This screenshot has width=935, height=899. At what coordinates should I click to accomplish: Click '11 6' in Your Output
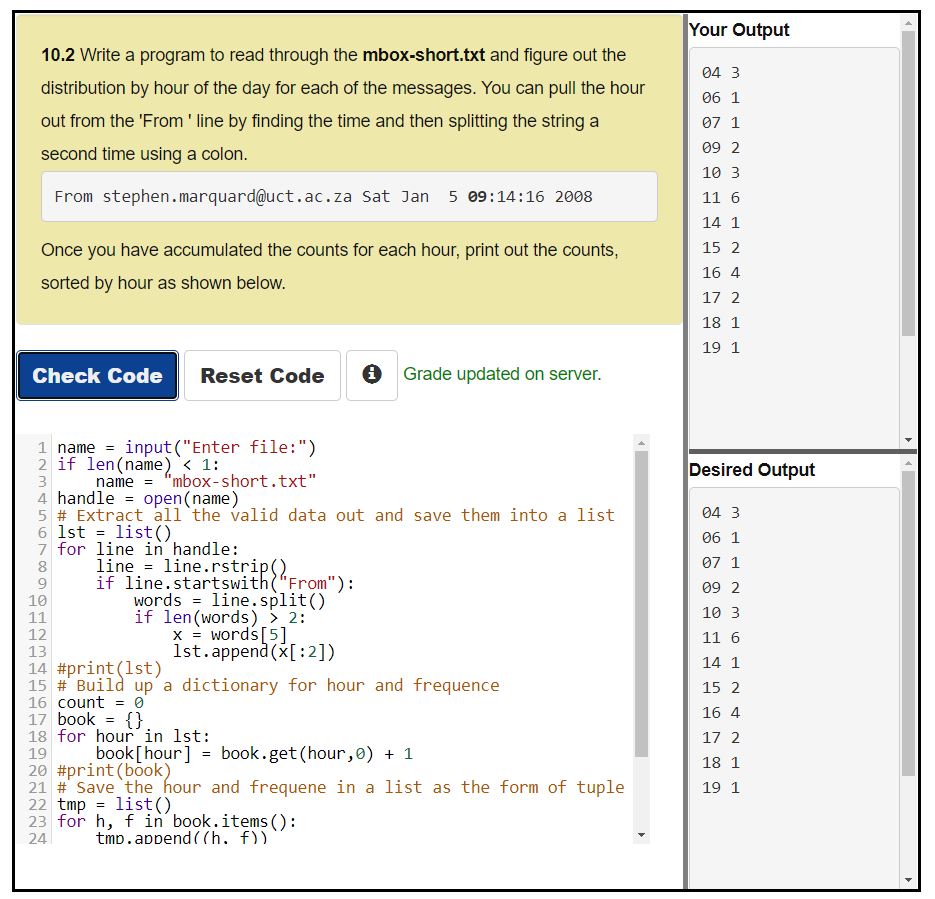(x=721, y=197)
